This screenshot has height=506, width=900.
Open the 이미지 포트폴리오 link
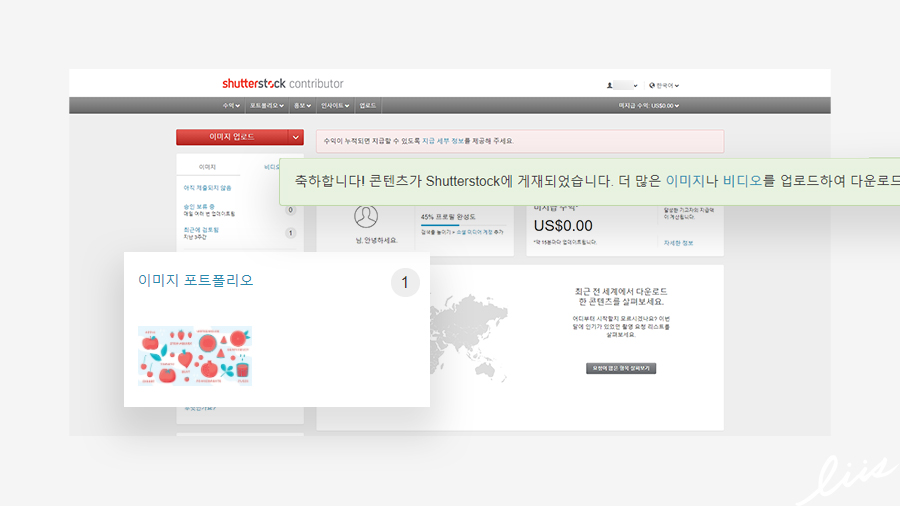pyautogui.click(x=195, y=280)
